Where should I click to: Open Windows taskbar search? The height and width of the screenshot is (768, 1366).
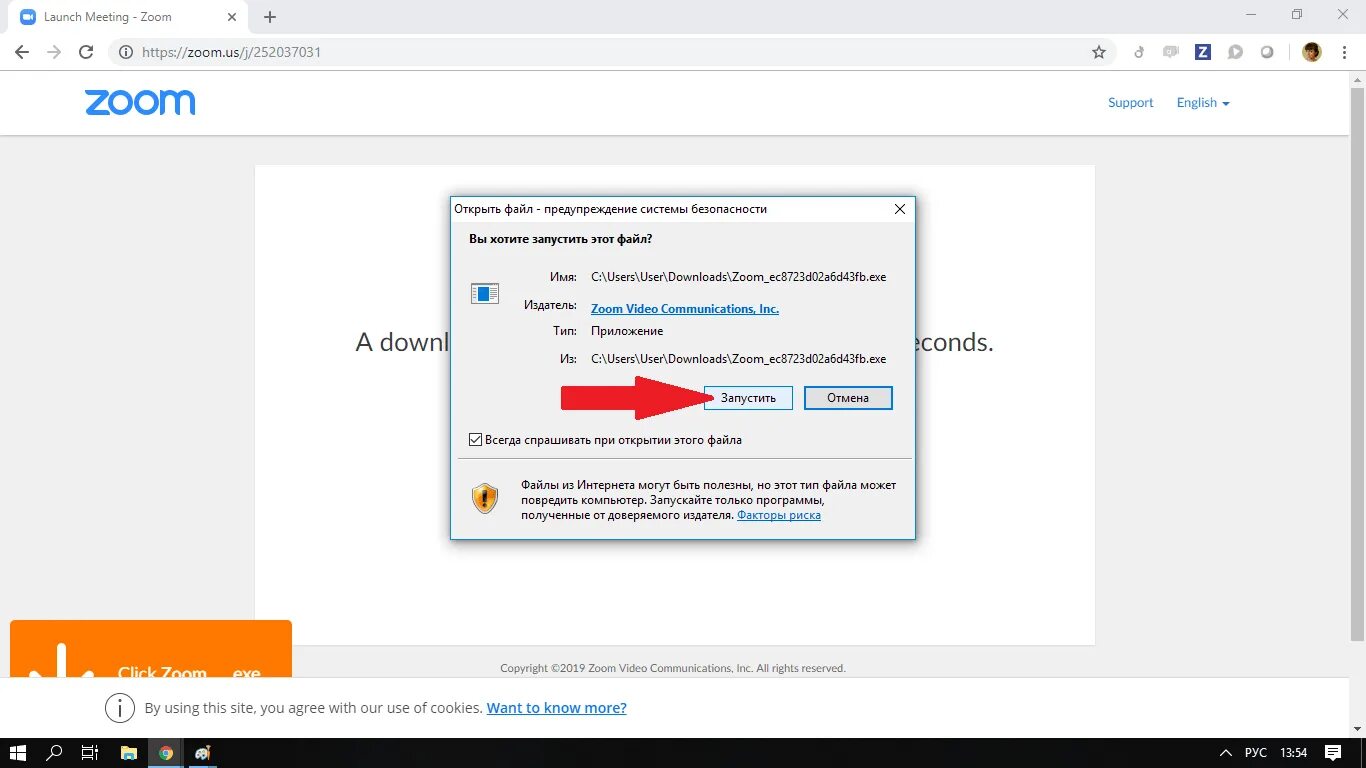[54, 753]
